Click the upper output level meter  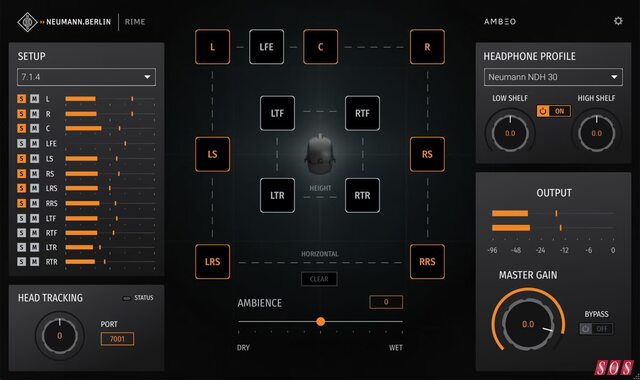[x=553, y=213]
